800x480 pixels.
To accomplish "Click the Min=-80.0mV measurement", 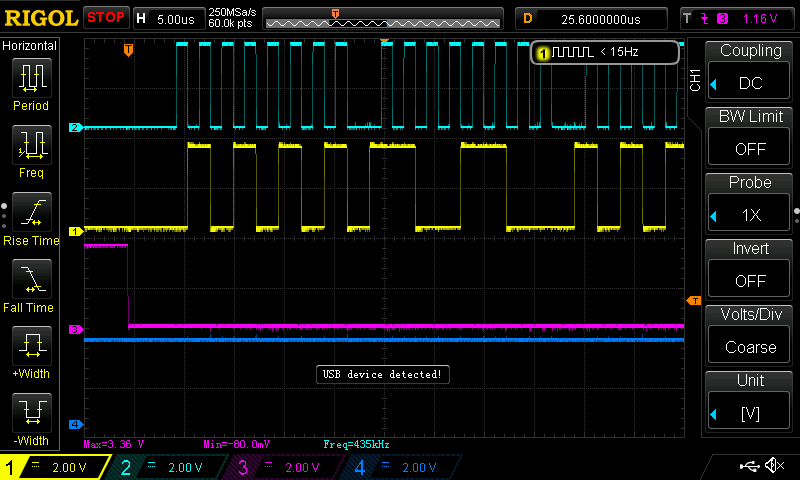I will coord(236,444).
